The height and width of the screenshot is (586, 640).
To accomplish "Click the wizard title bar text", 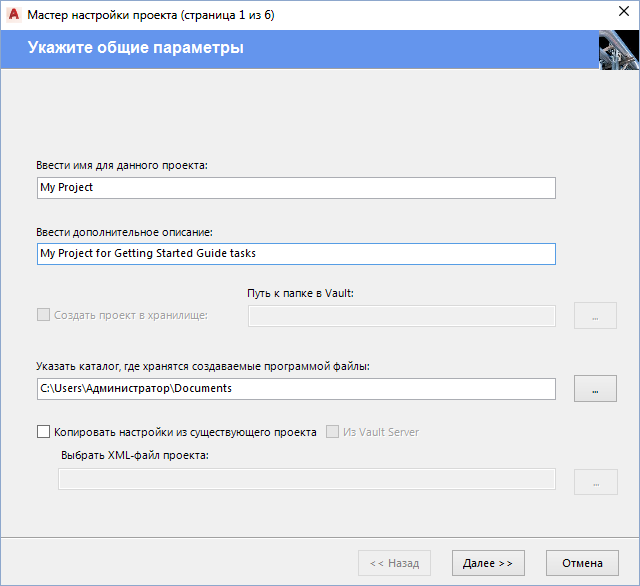I will (150, 15).
